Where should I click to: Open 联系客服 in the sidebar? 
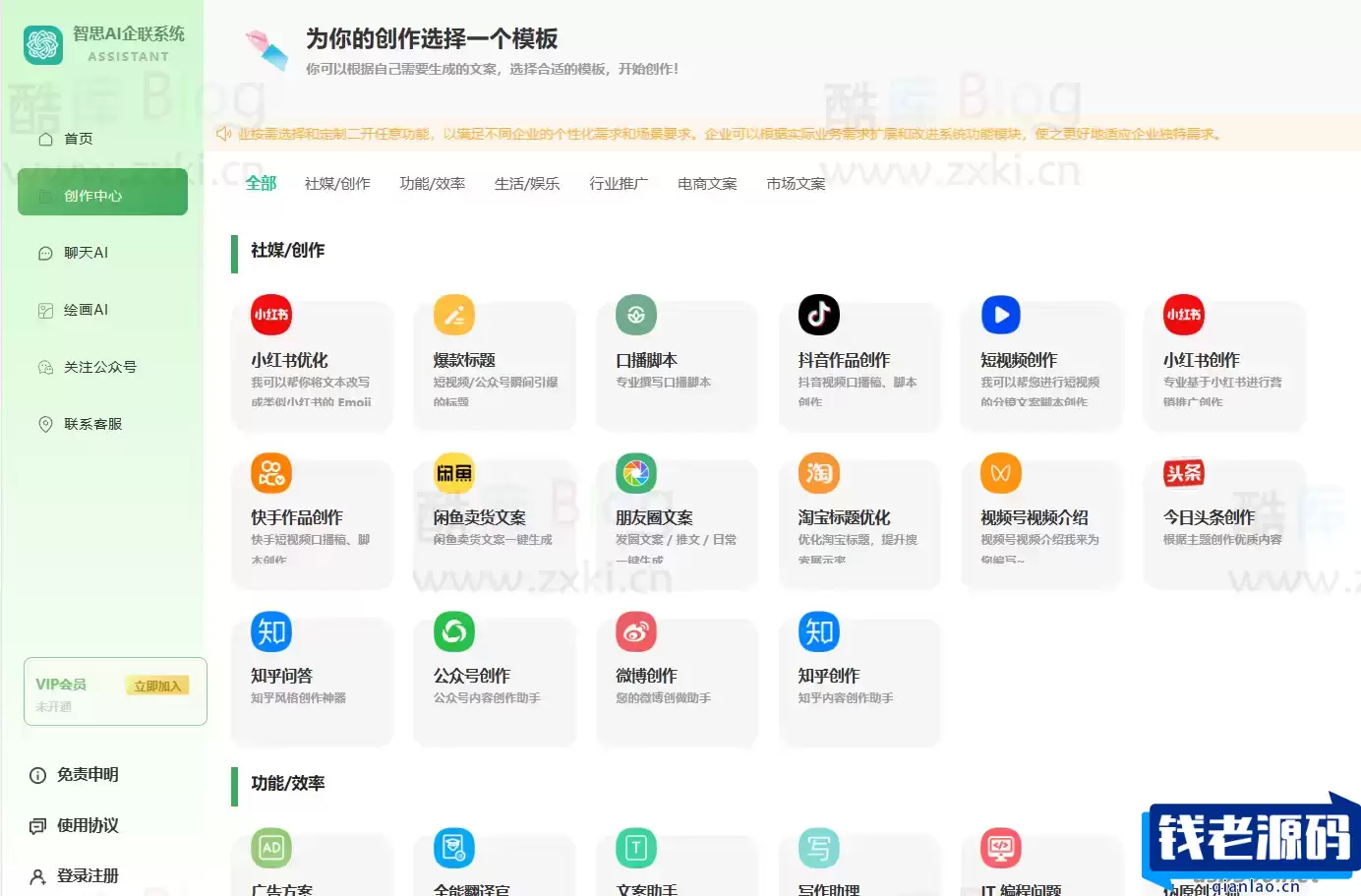(102, 424)
